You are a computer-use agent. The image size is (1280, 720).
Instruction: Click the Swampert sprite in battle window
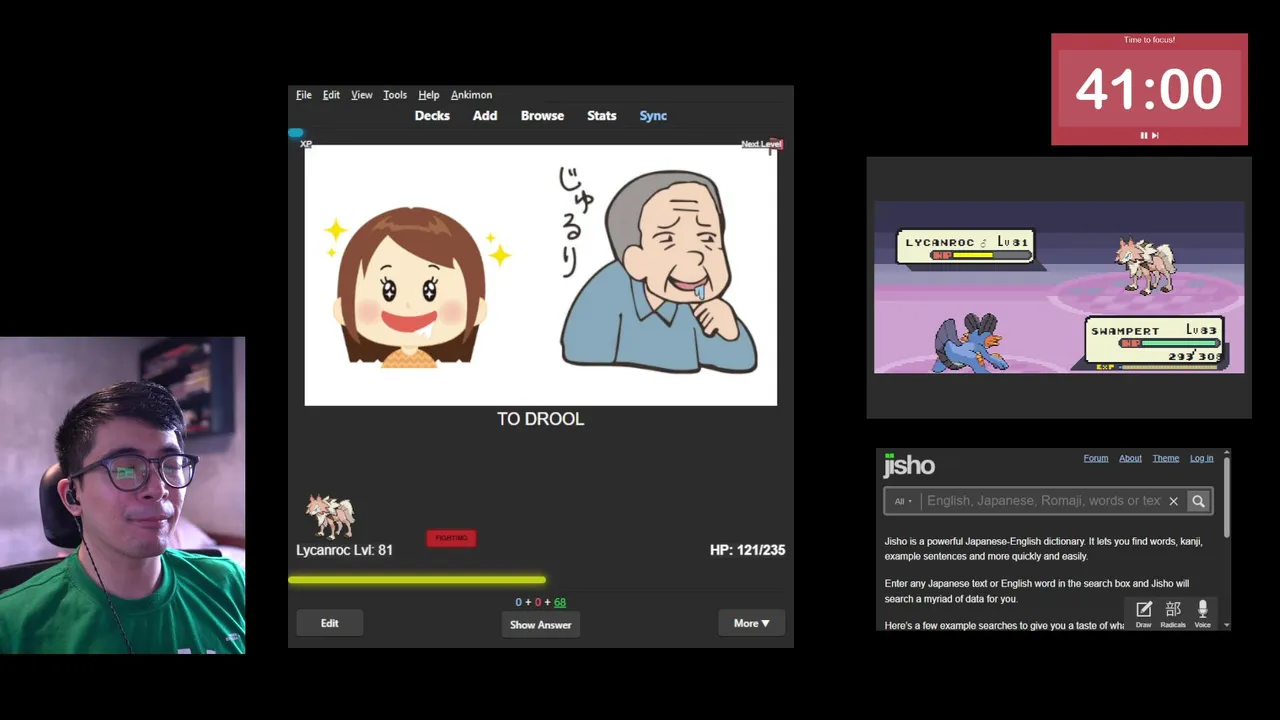pos(969,342)
